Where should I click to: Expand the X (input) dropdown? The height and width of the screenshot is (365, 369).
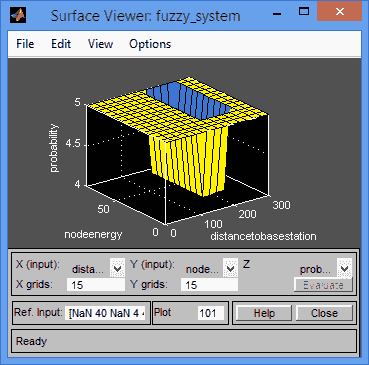(117, 268)
